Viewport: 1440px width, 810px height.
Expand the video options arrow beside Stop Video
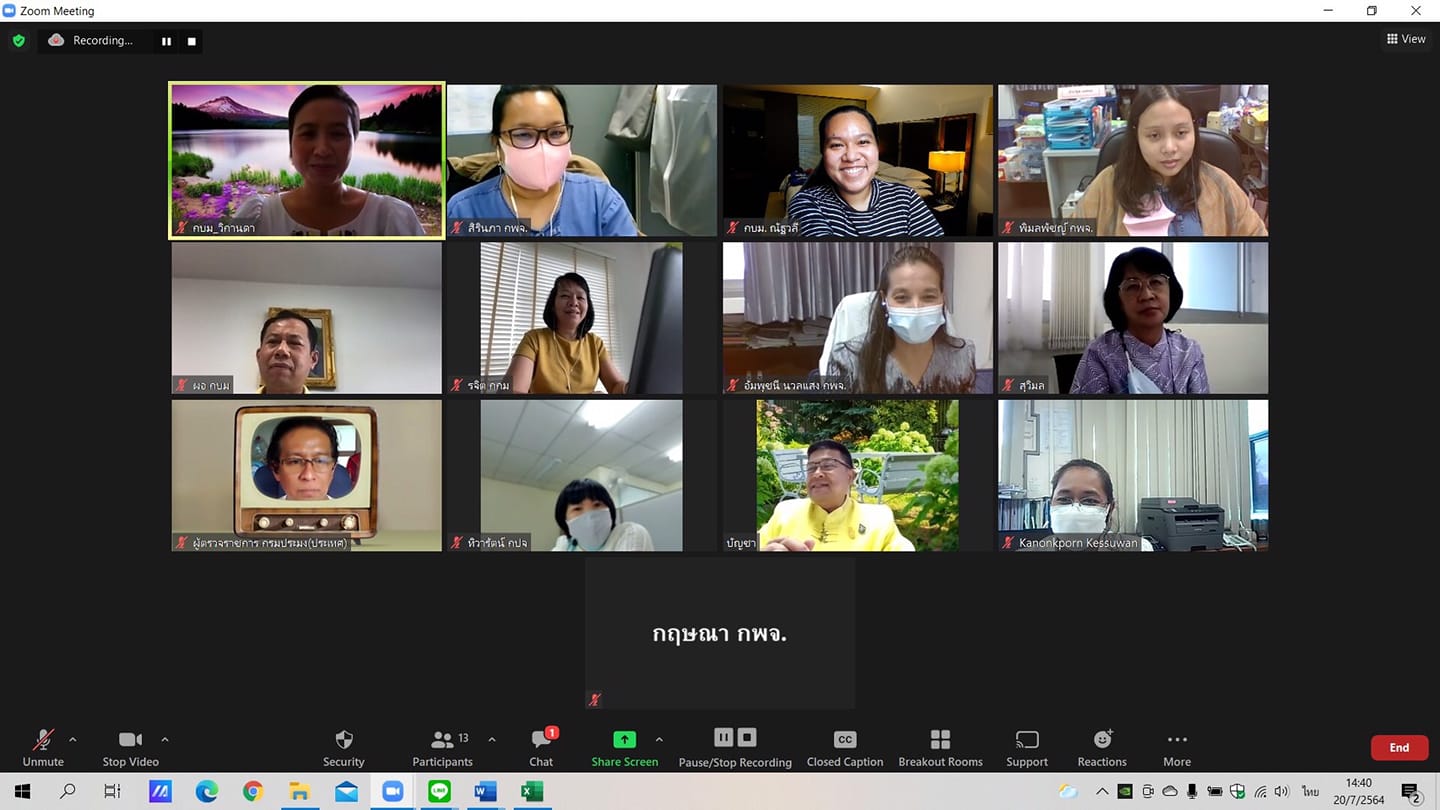click(x=165, y=740)
